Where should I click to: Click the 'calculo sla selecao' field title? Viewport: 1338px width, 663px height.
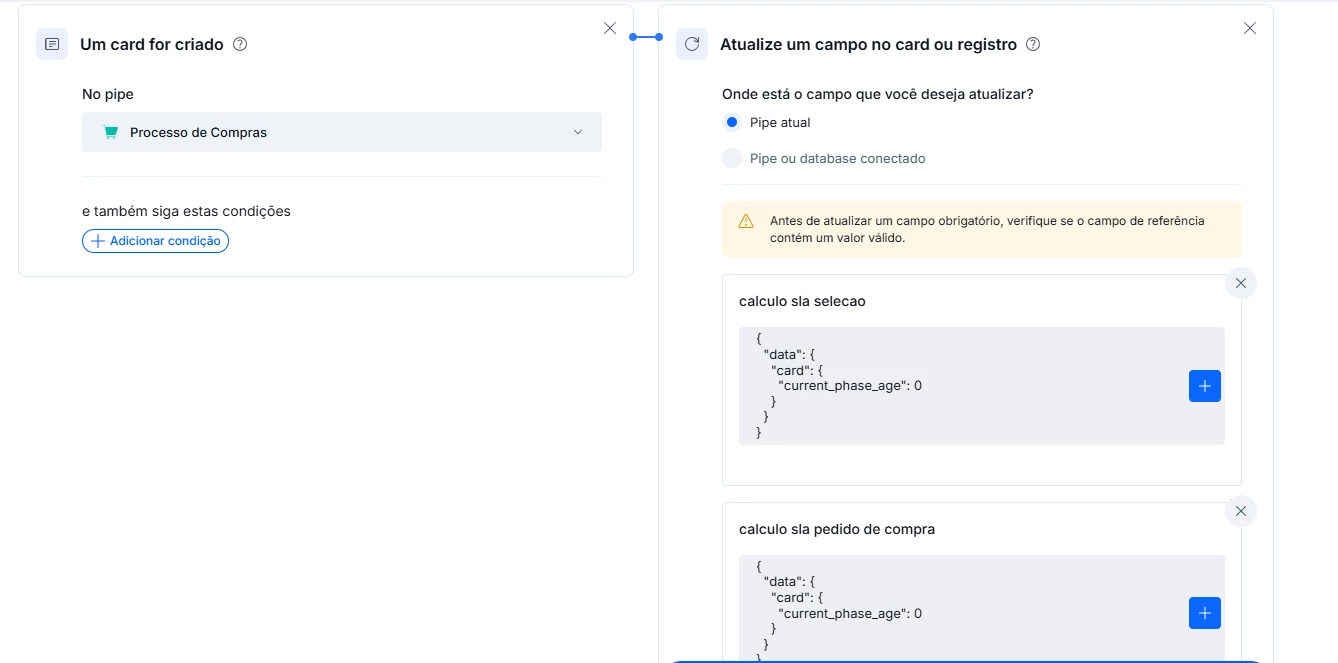[x=802, y=301]
